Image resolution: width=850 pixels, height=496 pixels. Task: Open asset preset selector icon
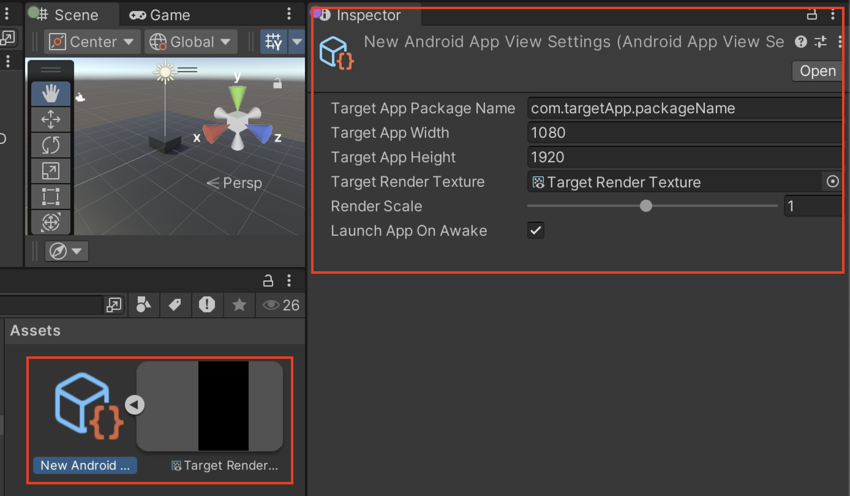click(x=821, y=42)
